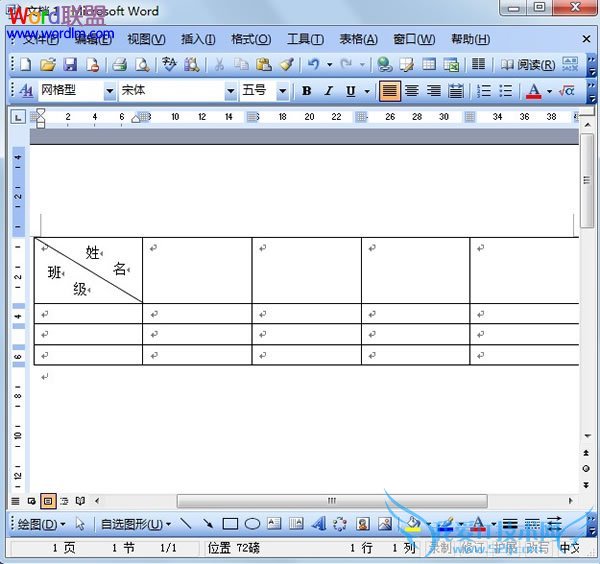Insert Clip Art from the drawing toolbar

(362, 523)
